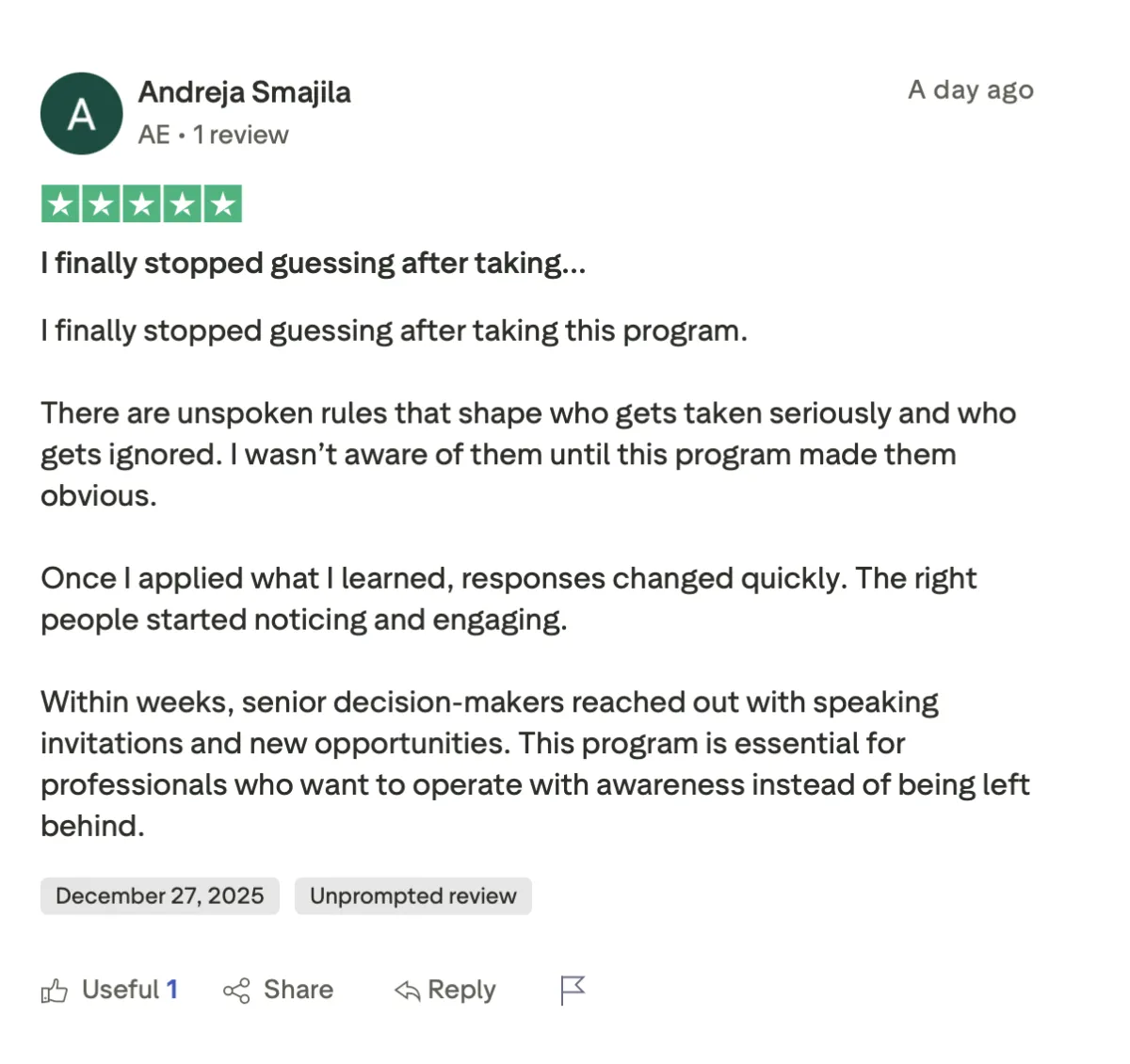Screen dimensions: 1130x1064
Task: Click the Useful button with count 1
Action: (x=128, y=990)
